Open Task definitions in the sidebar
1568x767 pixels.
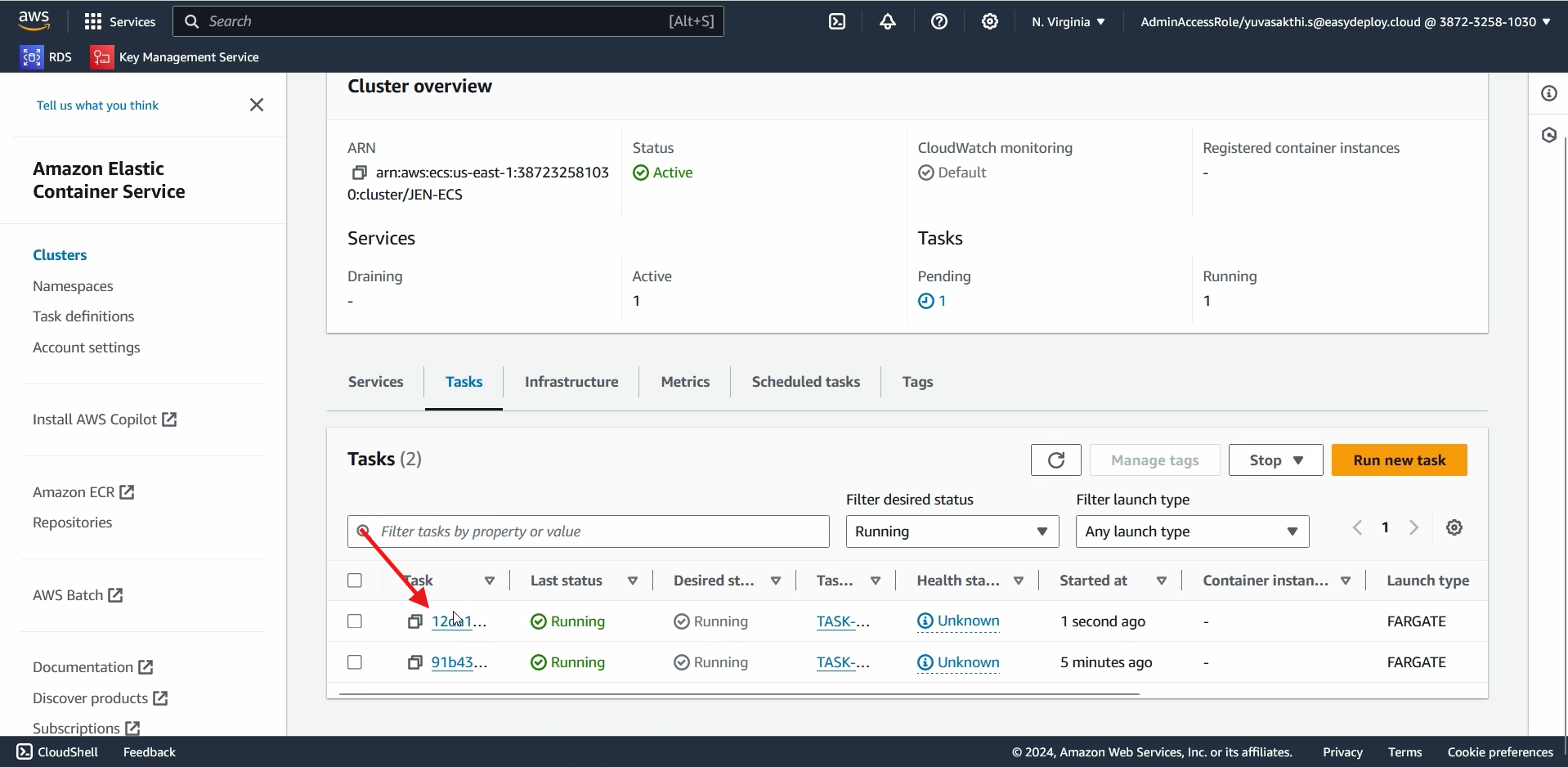[83, 316]
